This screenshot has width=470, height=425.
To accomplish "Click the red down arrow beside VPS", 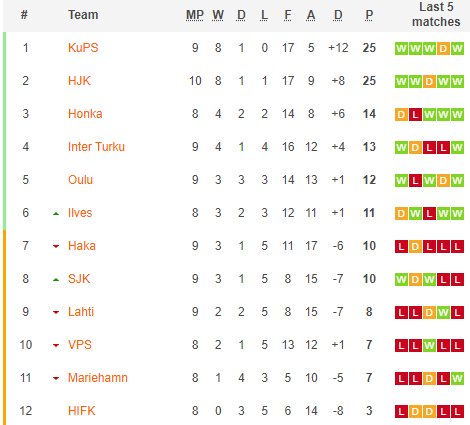I will (x=56, y=345).
